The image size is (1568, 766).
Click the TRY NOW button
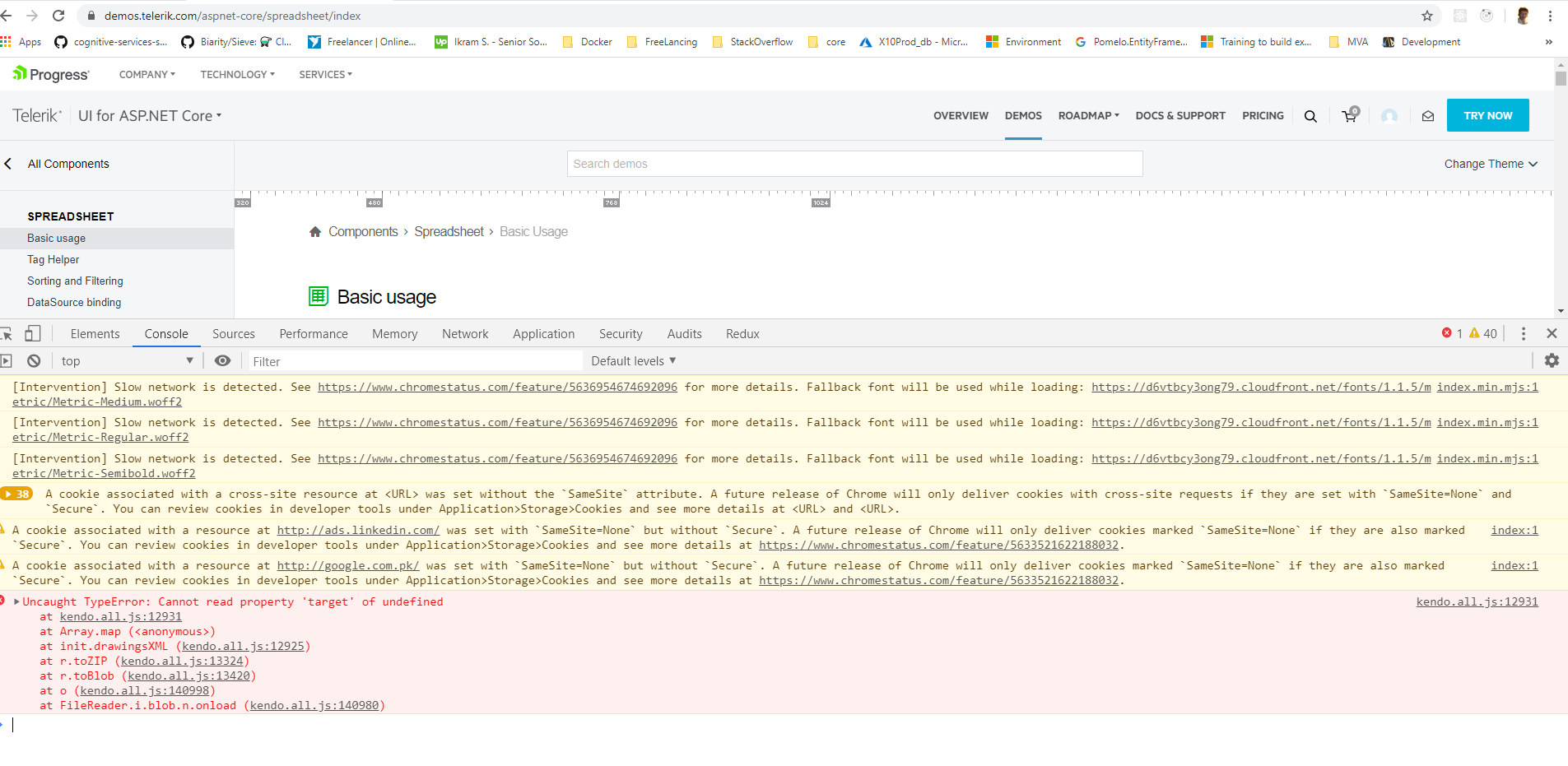click(1488, 115)
